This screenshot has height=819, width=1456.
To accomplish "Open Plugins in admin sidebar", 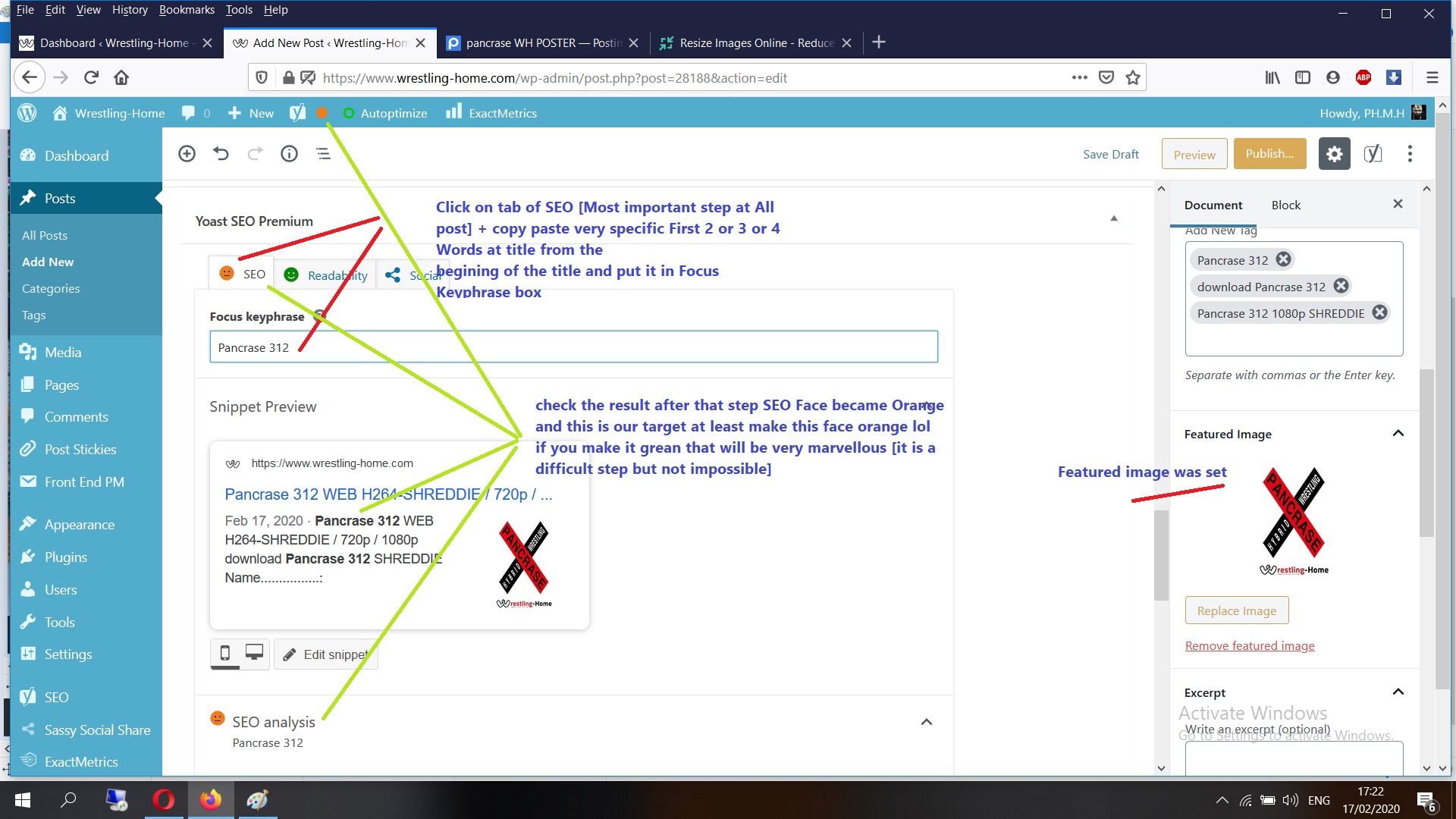I will [x=66, y=557].
